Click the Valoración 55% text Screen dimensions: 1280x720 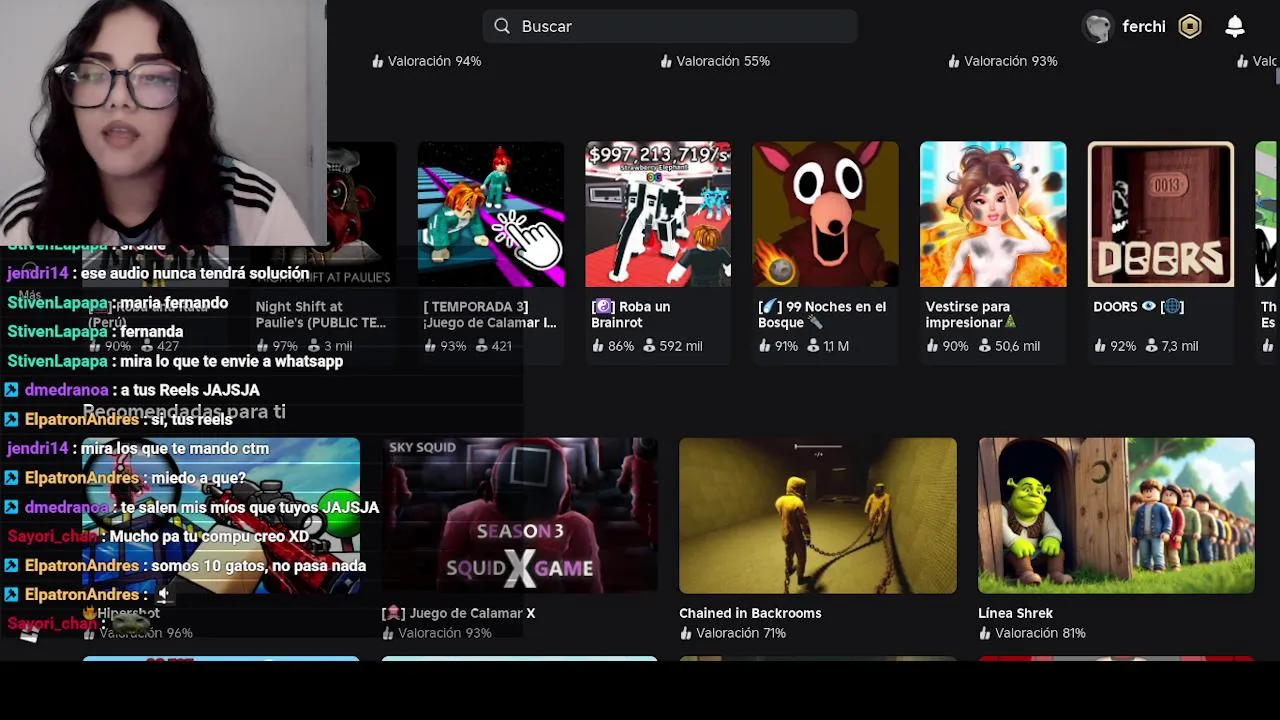pyautogui.click(x=723, y=61)
